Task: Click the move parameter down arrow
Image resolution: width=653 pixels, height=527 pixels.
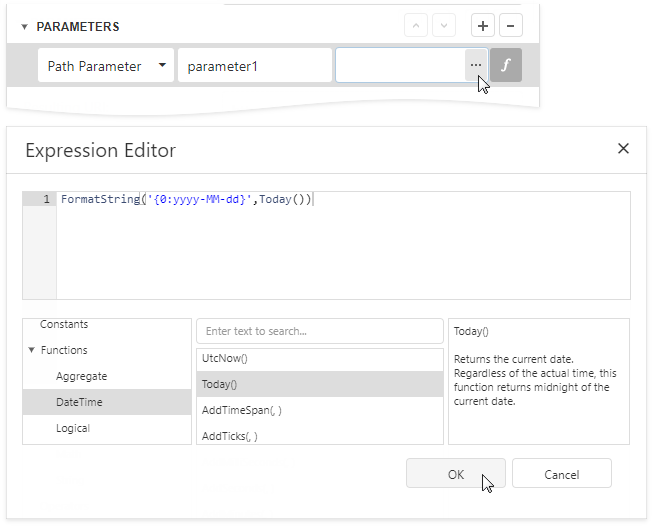Action: point(444,27)
